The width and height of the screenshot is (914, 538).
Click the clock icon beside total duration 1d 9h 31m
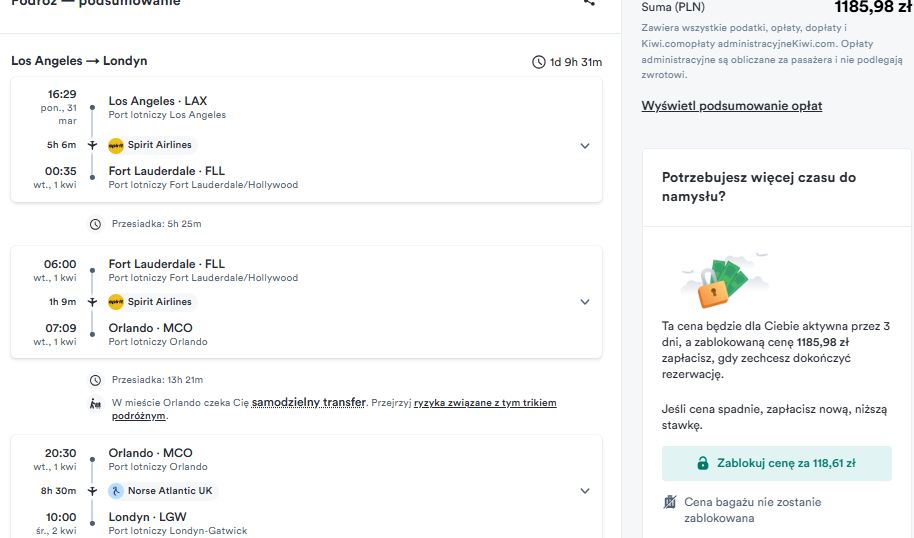pos(539,62)
